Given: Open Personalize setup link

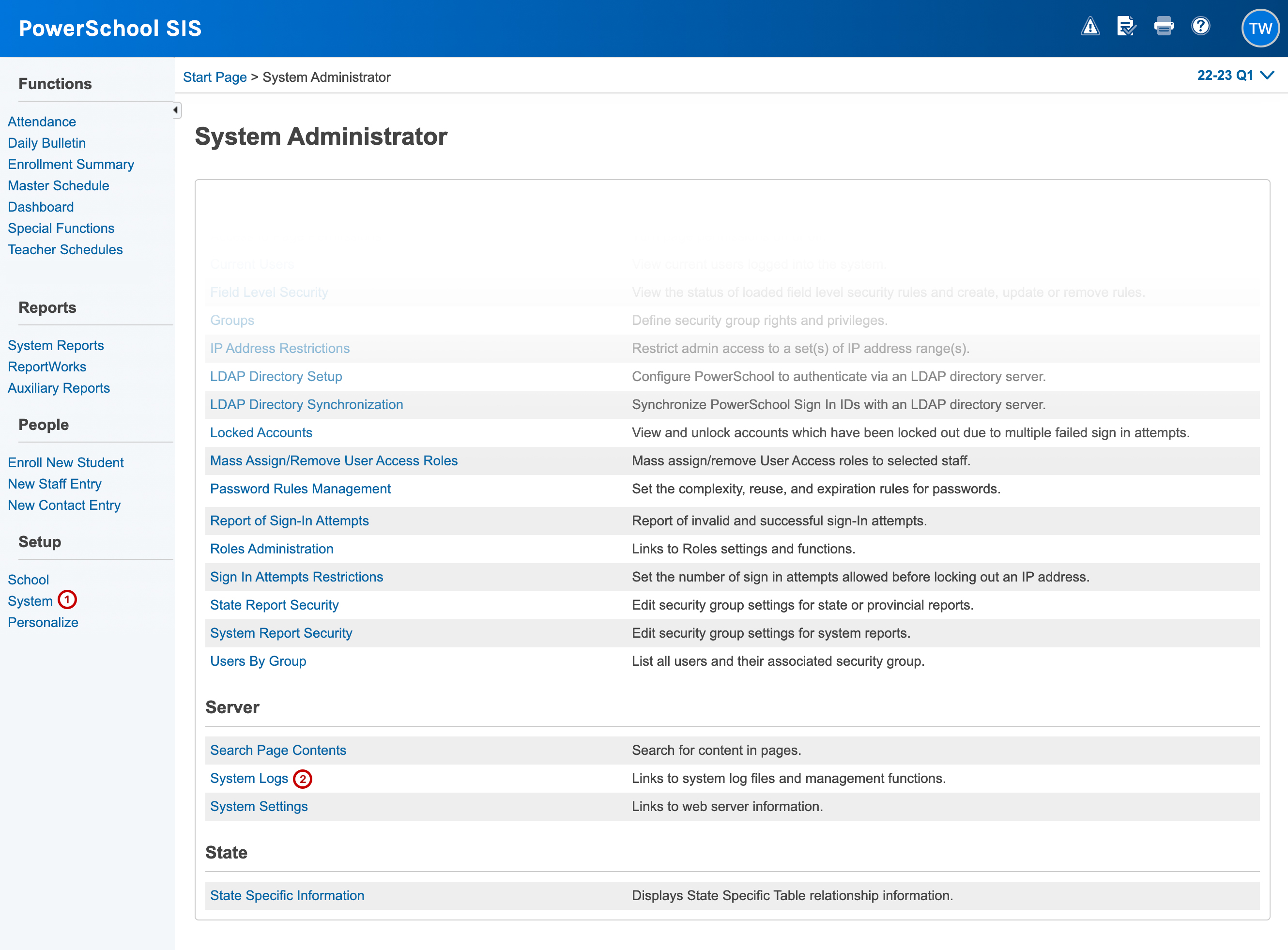Looking at the screenshot, I should pyautogui.click(x=43, y=623).
